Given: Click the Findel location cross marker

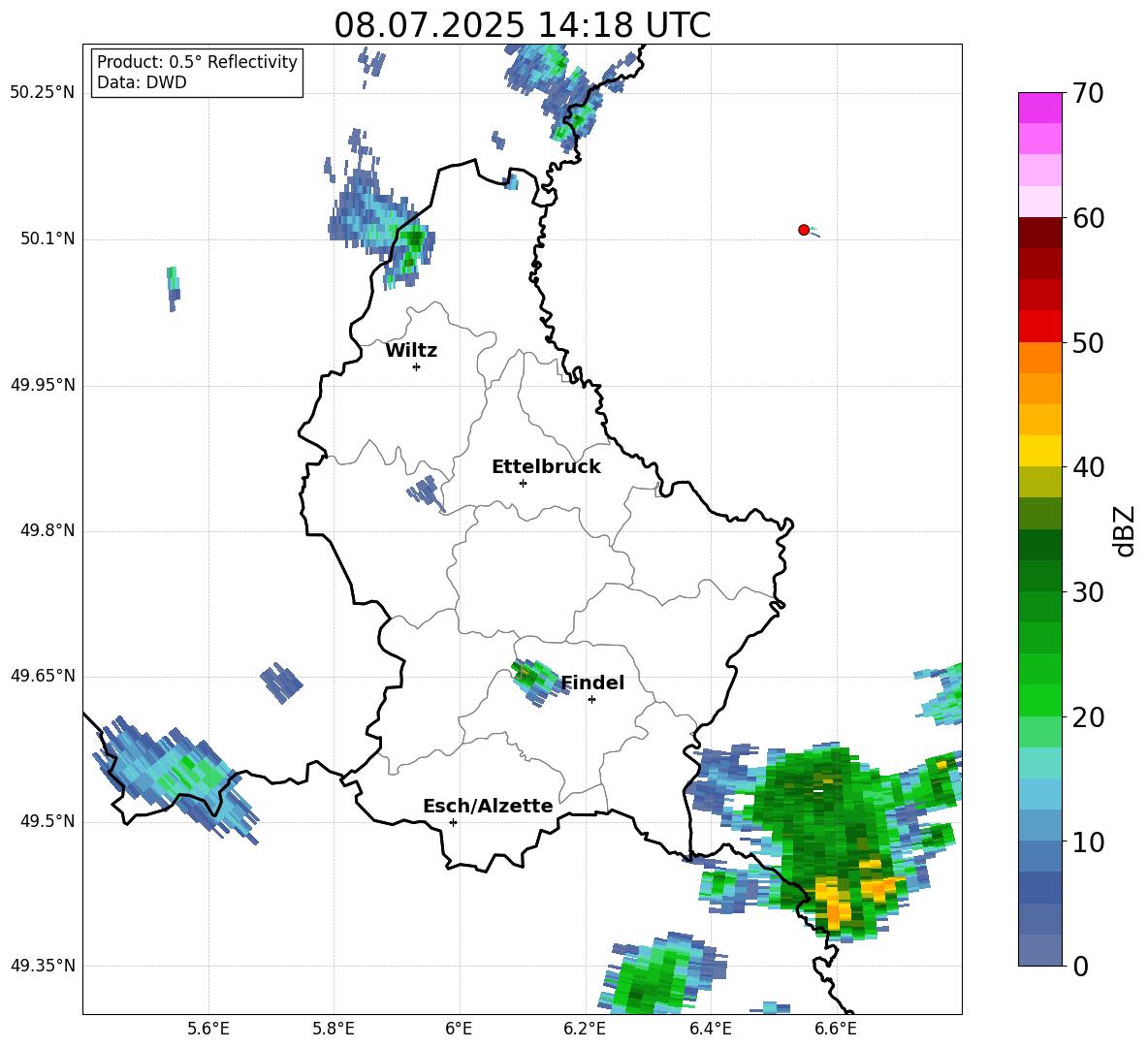Looking at the screenshot, I should tap(591, 699).
